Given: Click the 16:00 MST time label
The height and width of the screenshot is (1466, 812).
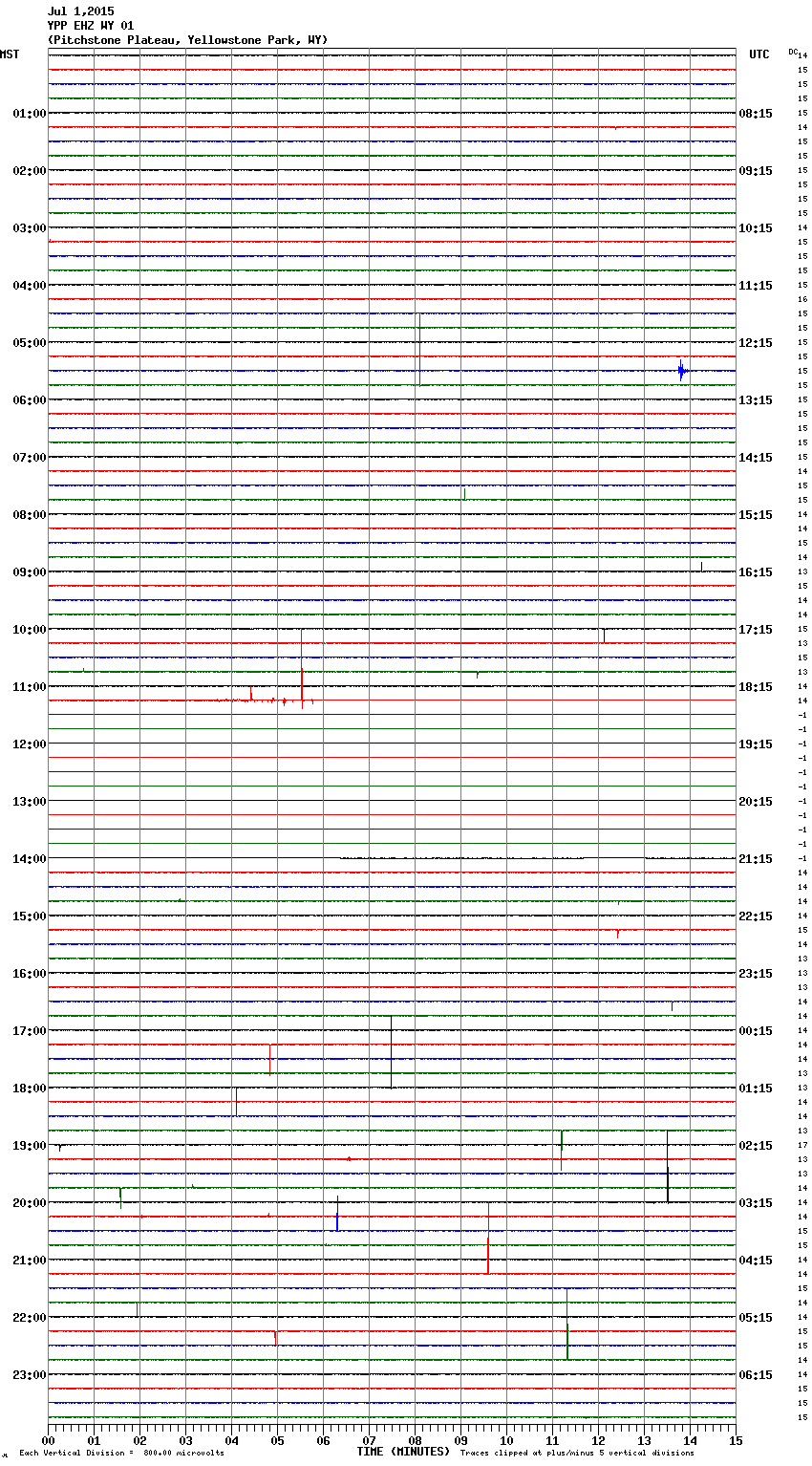Looking at the screenshot, I should tap(30, 974).
